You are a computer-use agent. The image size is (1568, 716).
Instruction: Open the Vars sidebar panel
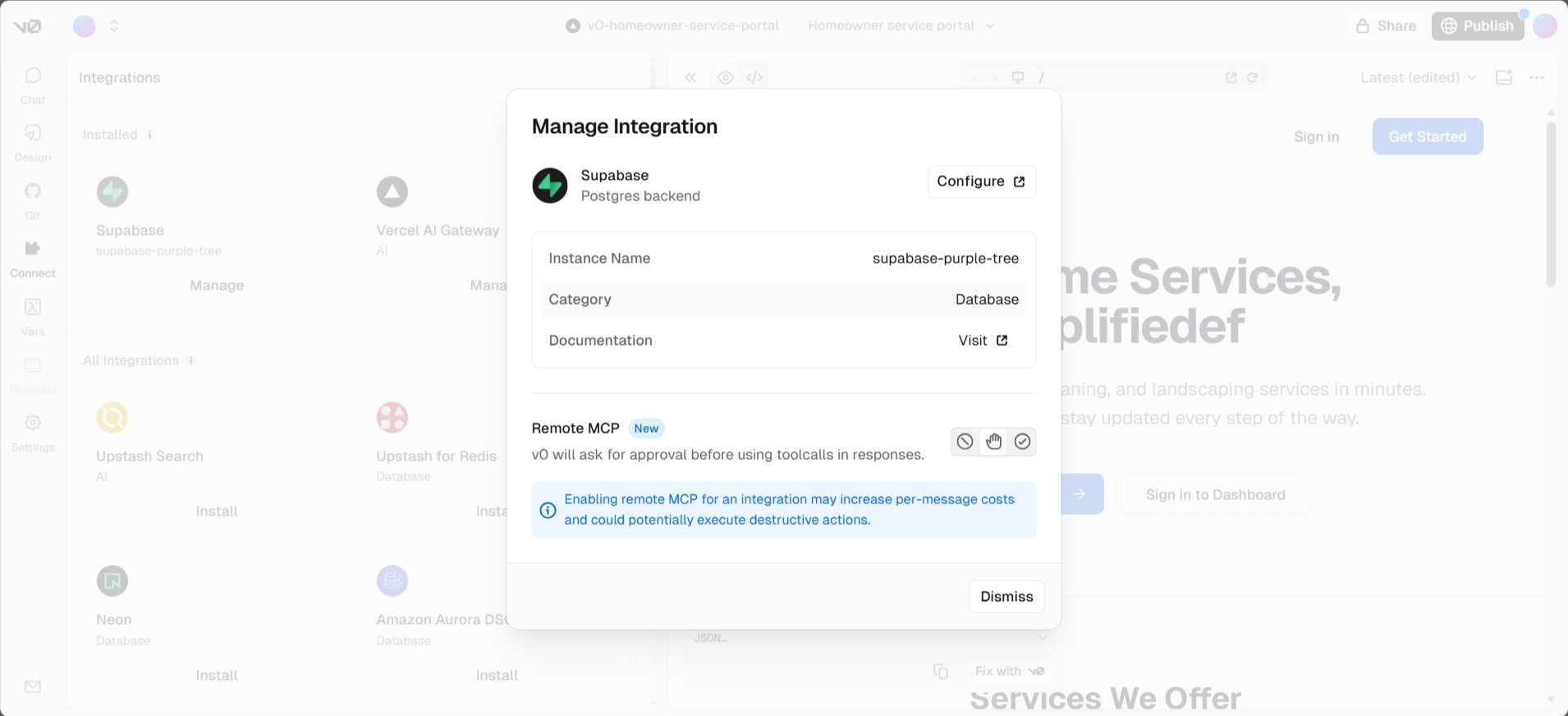[x=33, y=317]
